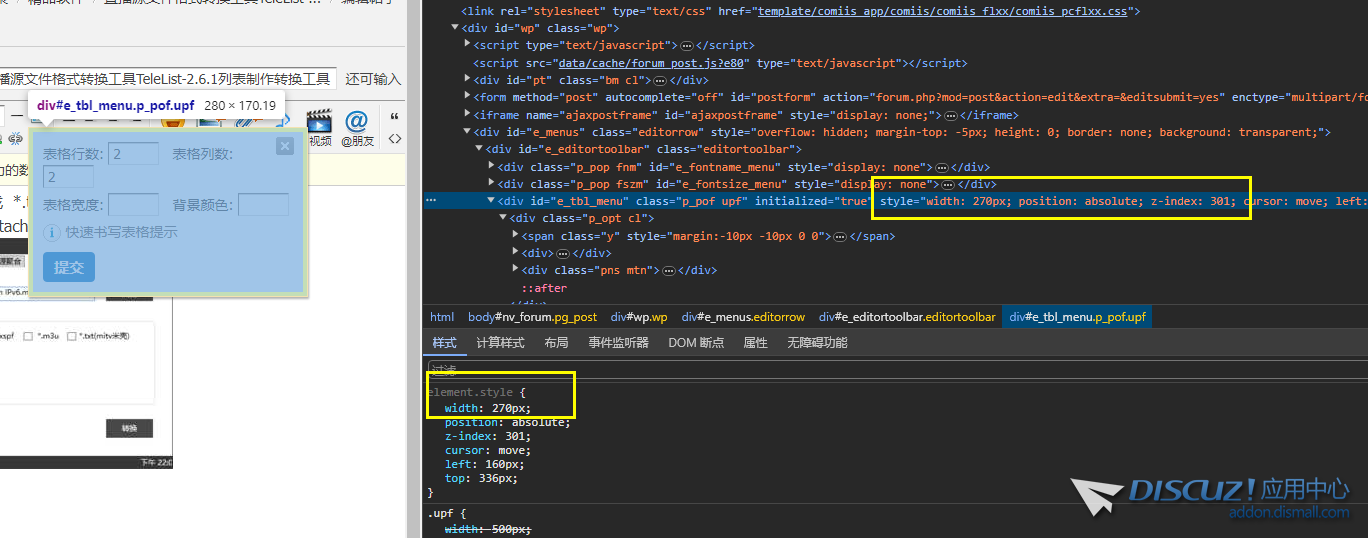Collapse the div id="e_editortoolbar" node
The image size is (1368, 538).
(480, 149)
